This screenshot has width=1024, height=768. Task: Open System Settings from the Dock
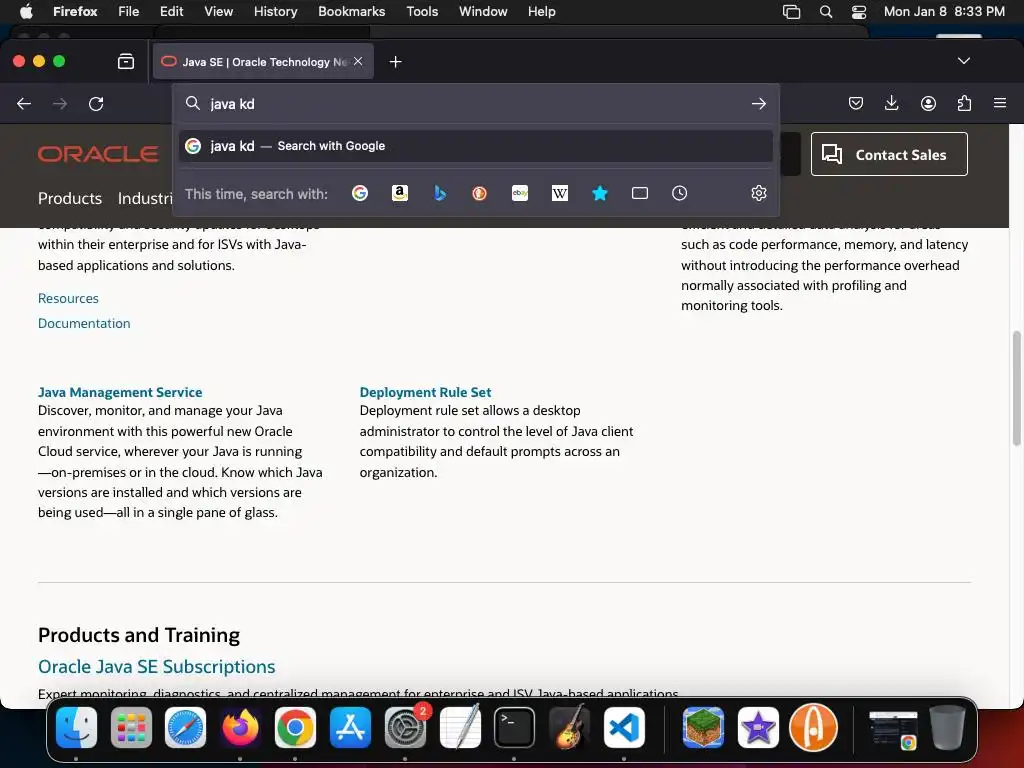pyautogui.click(x=406, y=728)
